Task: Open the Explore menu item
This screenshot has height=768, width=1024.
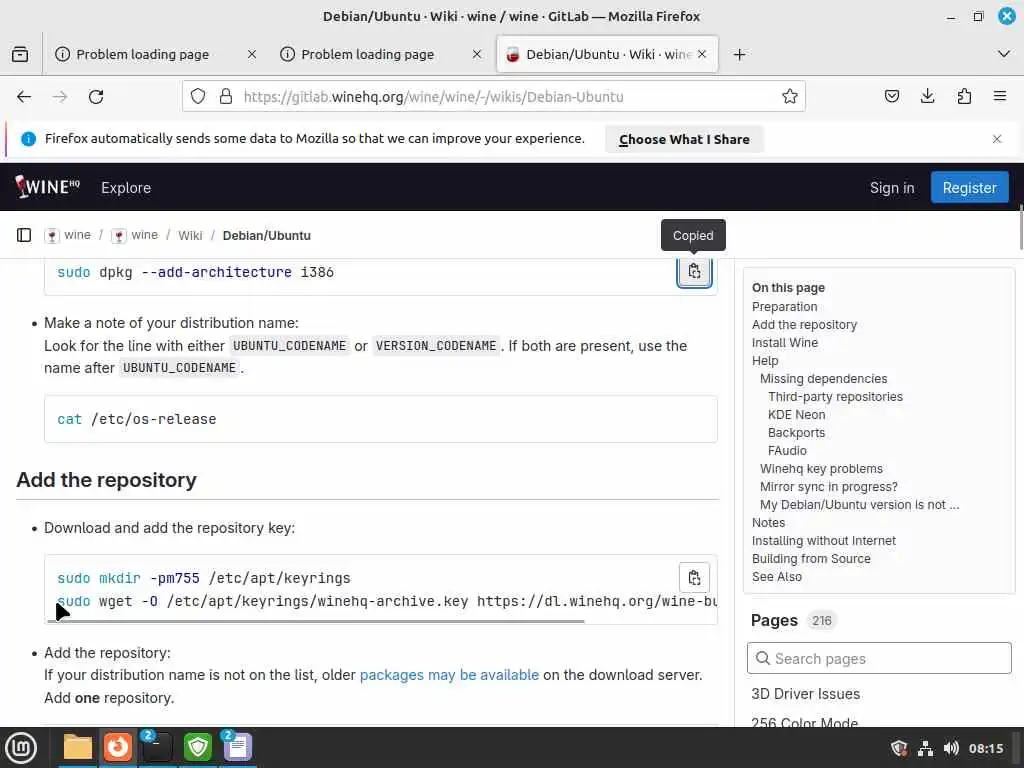Action: [126, 188]
